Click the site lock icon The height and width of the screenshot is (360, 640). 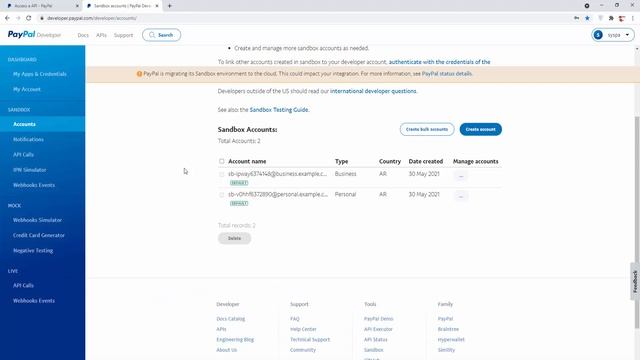[x=41, y=18]
